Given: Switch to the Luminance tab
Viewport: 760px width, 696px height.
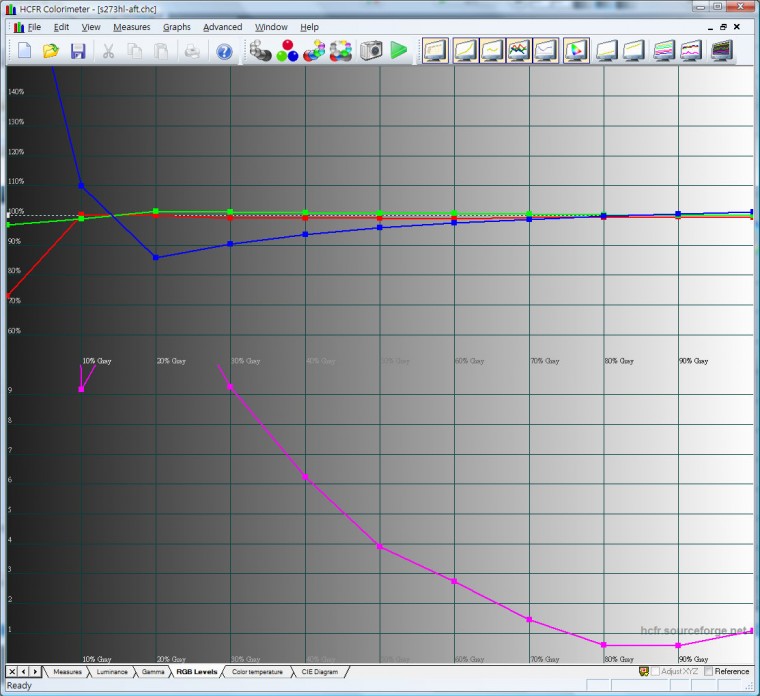Looking at the screenshot, I should (112, 672).
